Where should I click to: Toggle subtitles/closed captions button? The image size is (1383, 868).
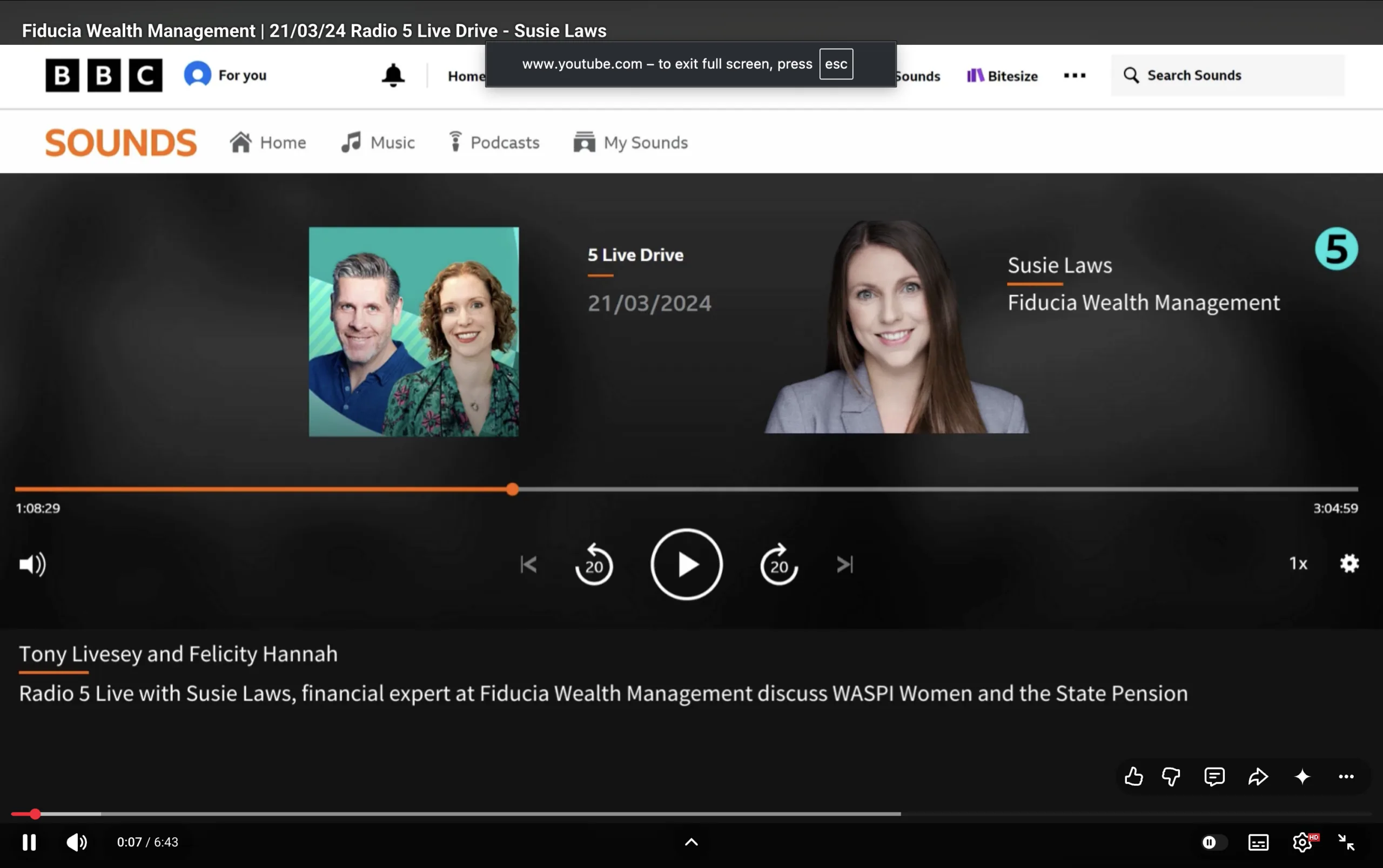pos(1258,842)
